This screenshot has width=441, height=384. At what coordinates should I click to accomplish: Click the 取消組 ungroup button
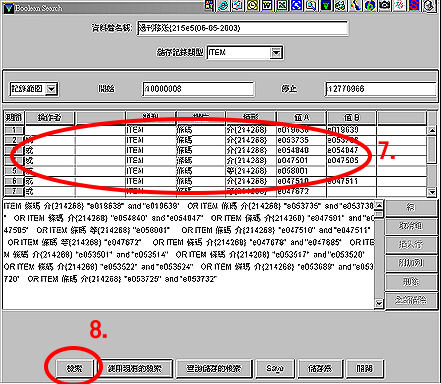tap(411, 226)
